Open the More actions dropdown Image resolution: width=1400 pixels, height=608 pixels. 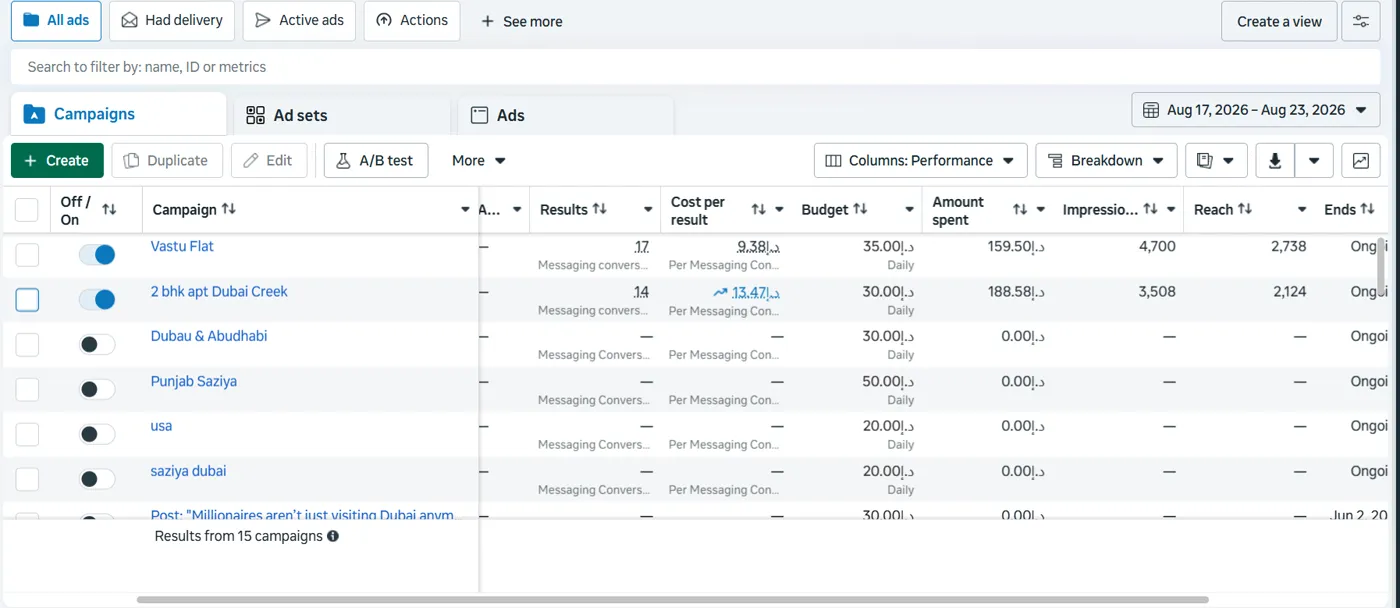pos(478,160)
